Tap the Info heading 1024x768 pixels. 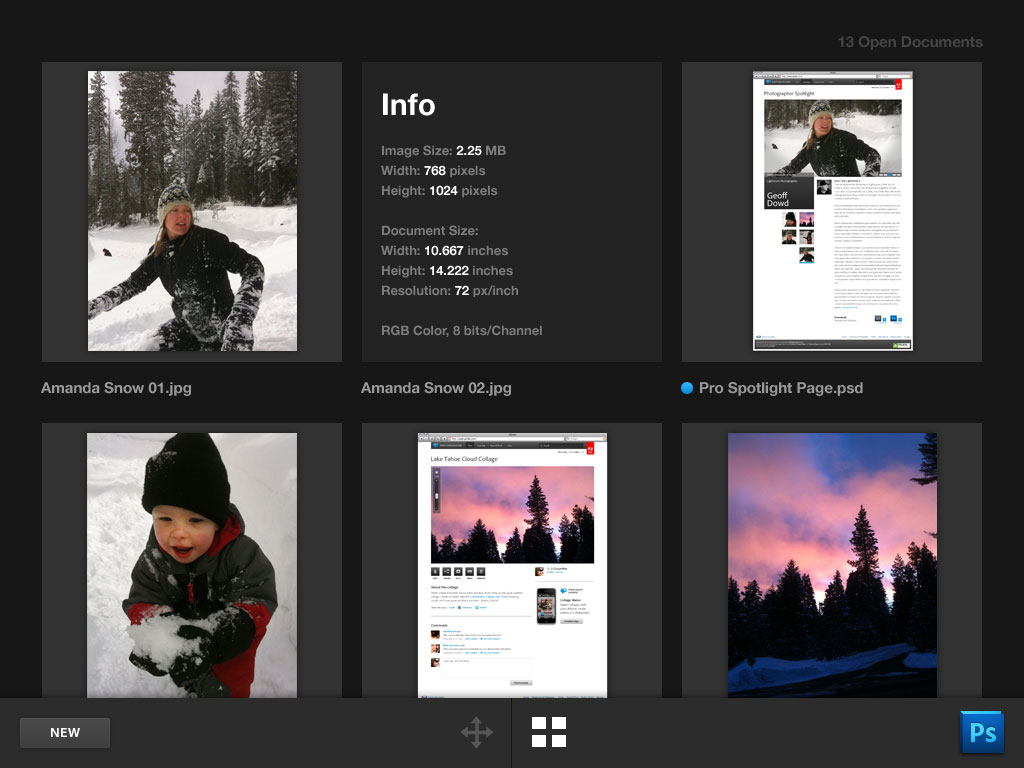(x=408, y=105)
